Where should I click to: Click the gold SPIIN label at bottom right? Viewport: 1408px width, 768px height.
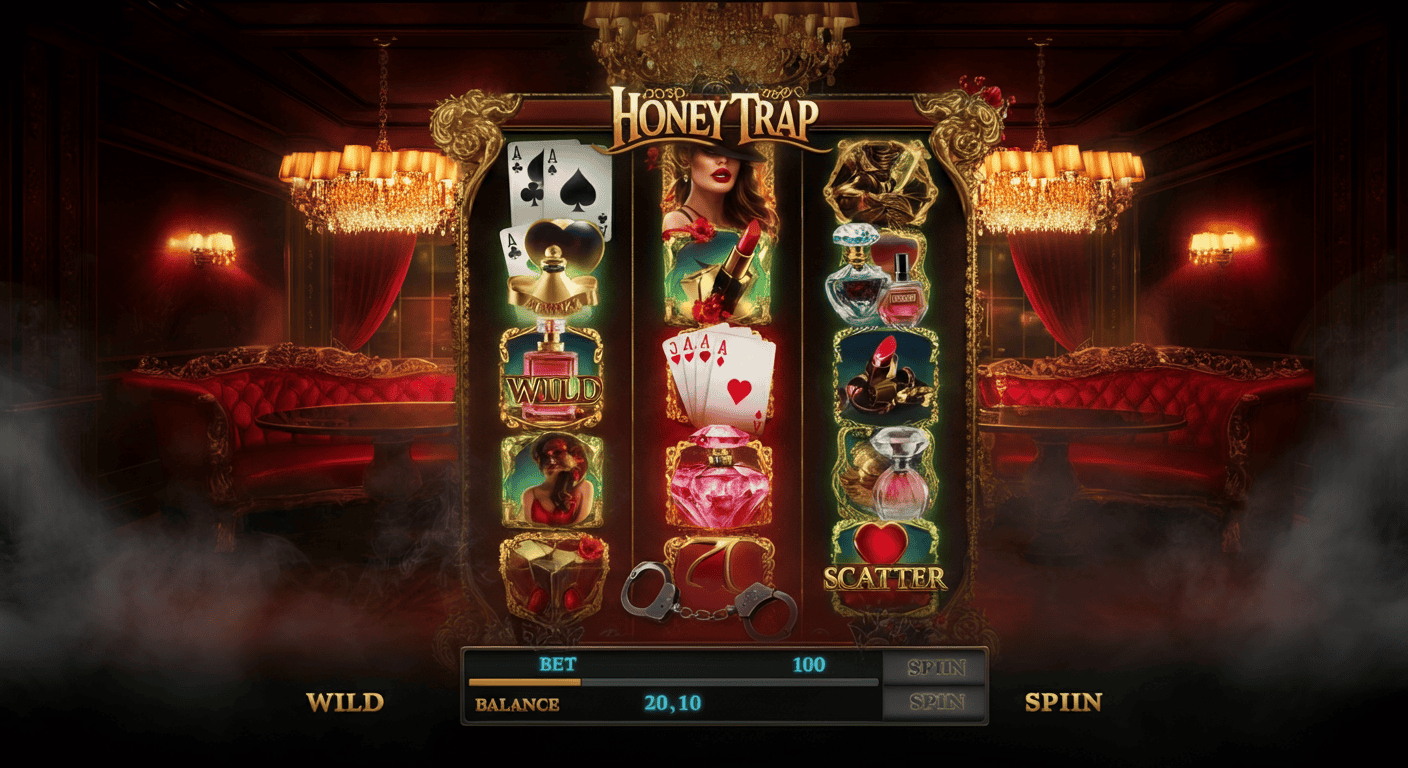pos(1063,702)
